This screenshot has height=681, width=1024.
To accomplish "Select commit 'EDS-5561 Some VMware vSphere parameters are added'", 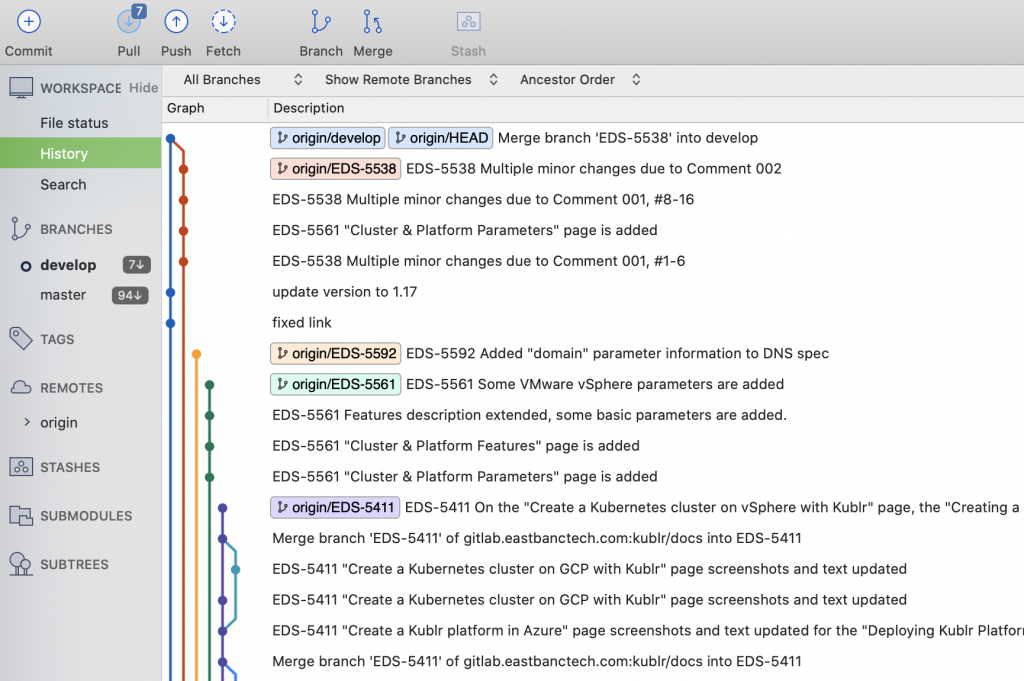I will pos(593,384).
